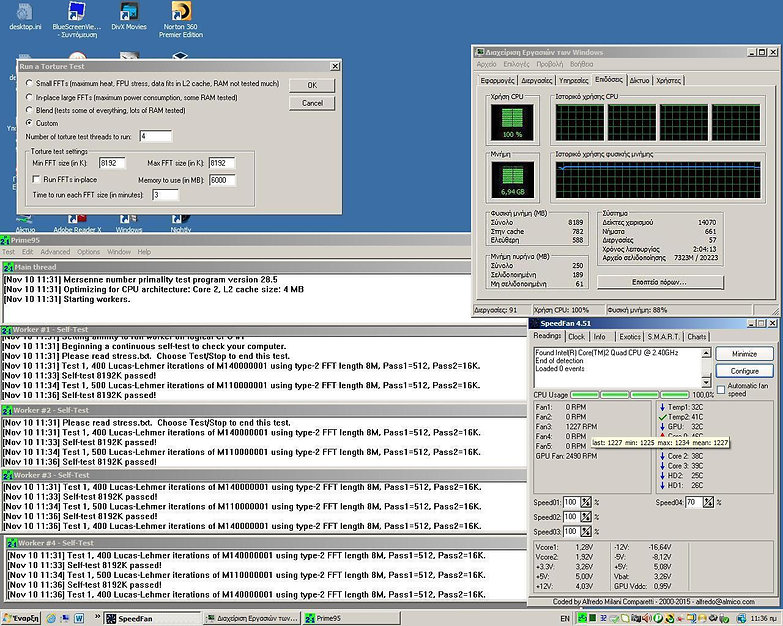Screen dimensions: 783x626
Task: Click the Speed01 spinner arrows
Action: pyautogui.click(x=586, y=502)
